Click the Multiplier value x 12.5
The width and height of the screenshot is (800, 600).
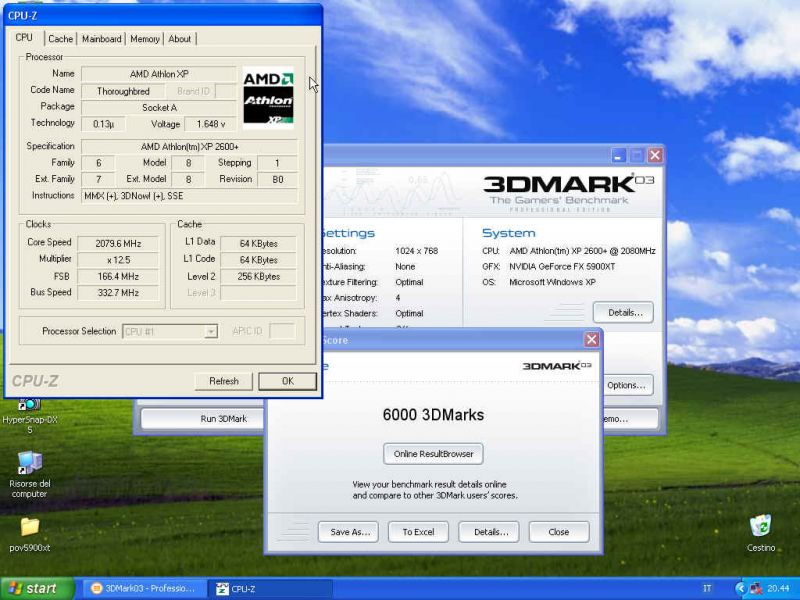tap(118, 260)
